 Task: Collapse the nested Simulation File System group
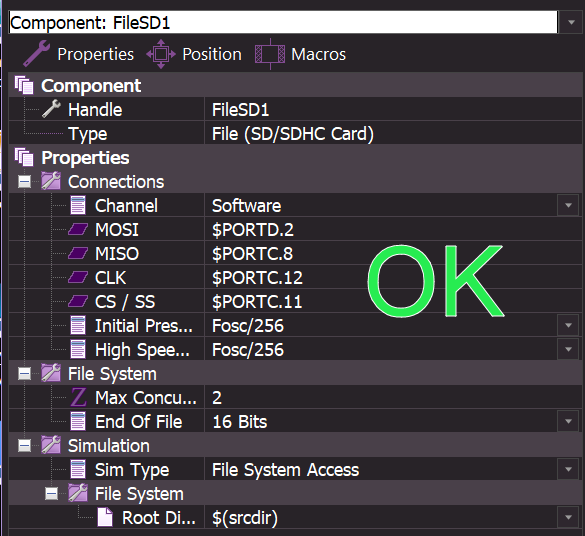[51, 494]
